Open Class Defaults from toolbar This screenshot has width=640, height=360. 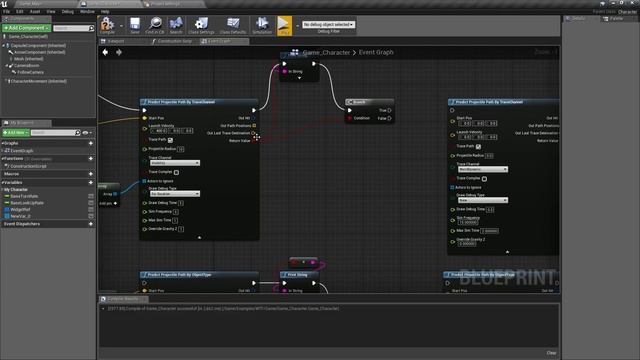[233, 25]
